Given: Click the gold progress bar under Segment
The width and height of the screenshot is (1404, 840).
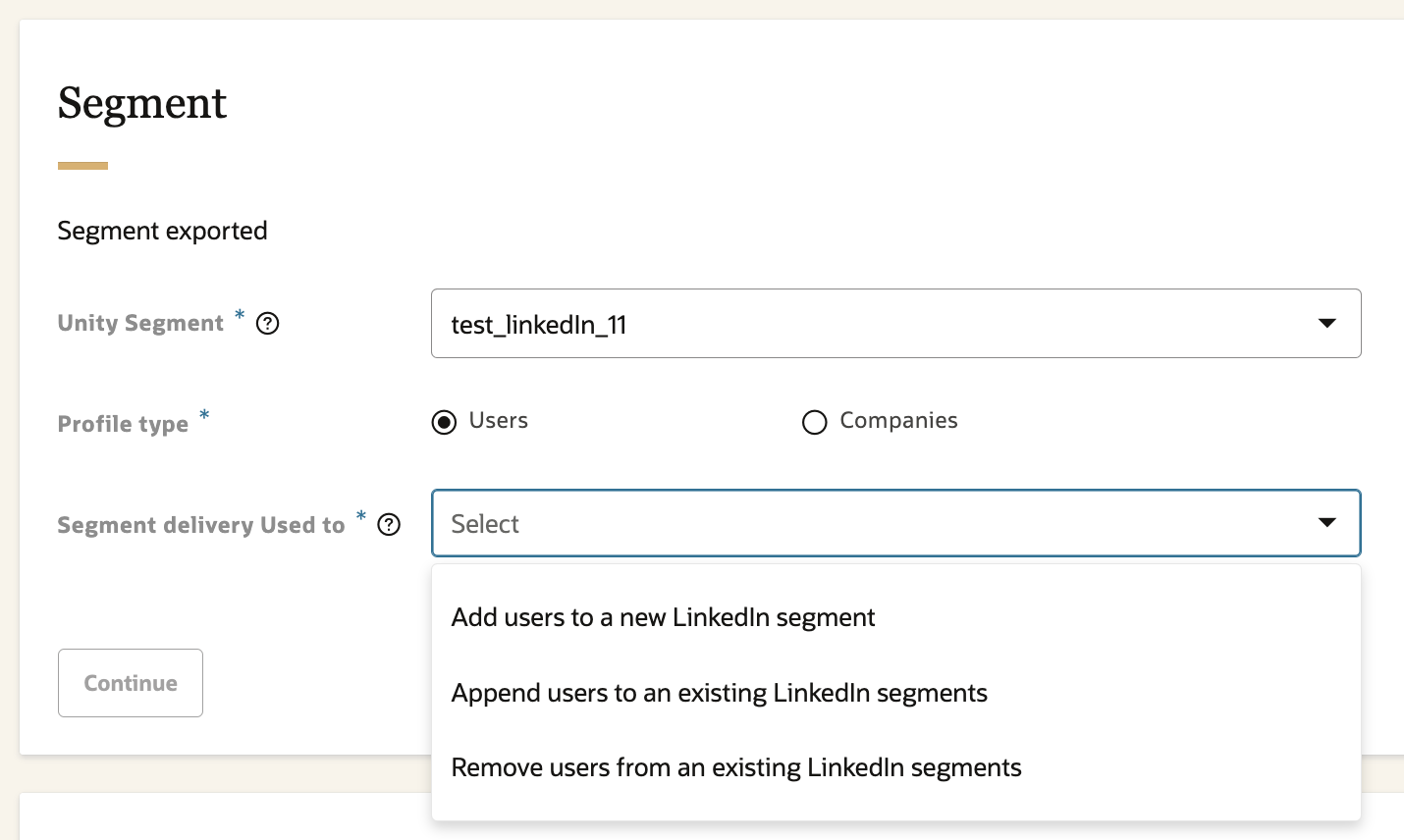Looking at the screenshot, I should (x=82, y=165).
